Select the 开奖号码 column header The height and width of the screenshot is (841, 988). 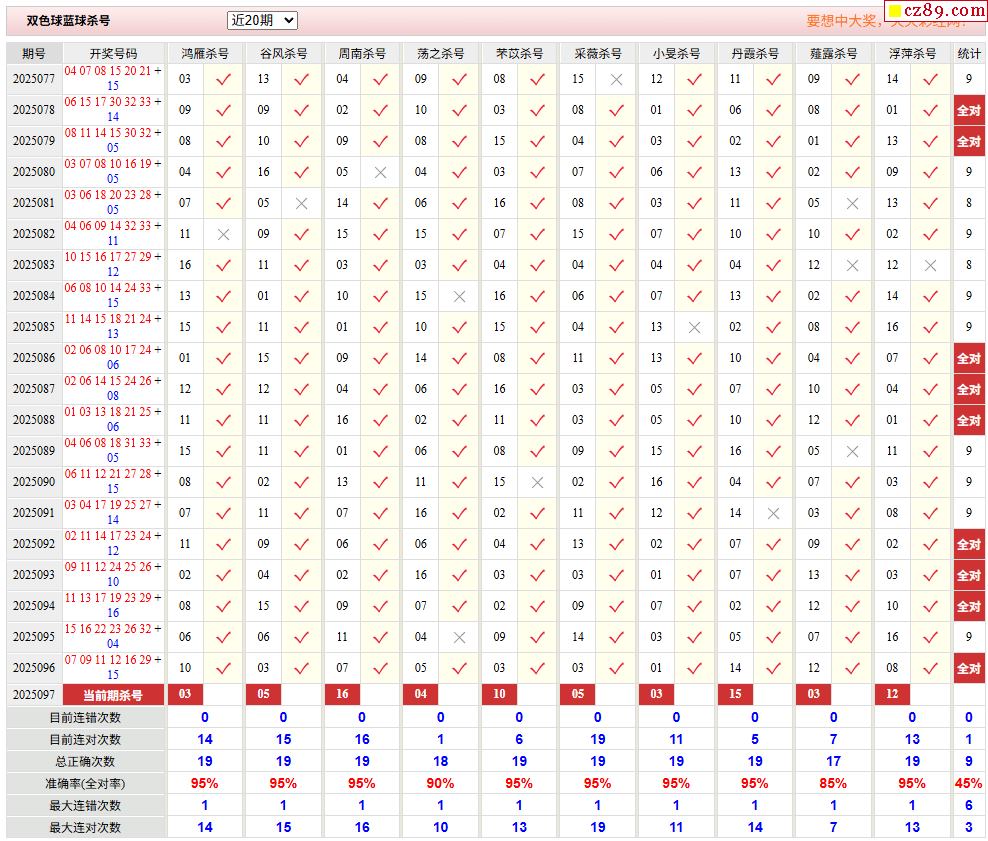click(113, 54)
